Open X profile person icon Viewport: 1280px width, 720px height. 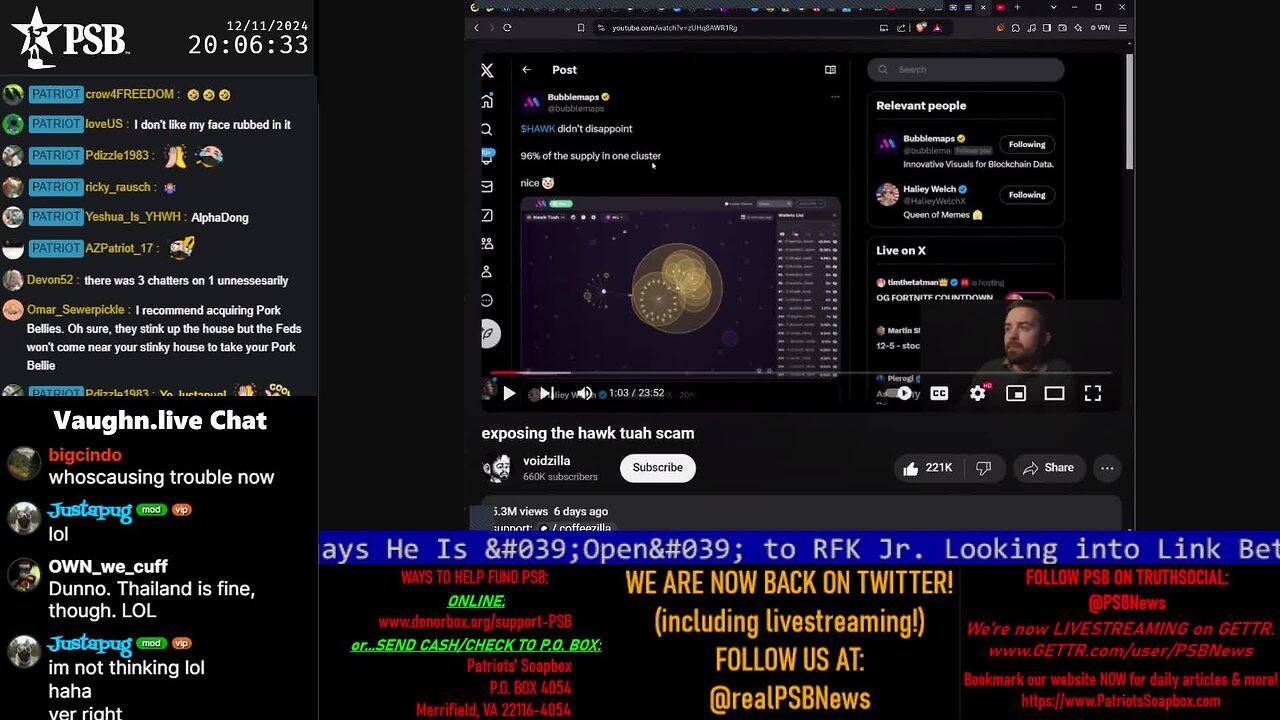tap(487, 271)
